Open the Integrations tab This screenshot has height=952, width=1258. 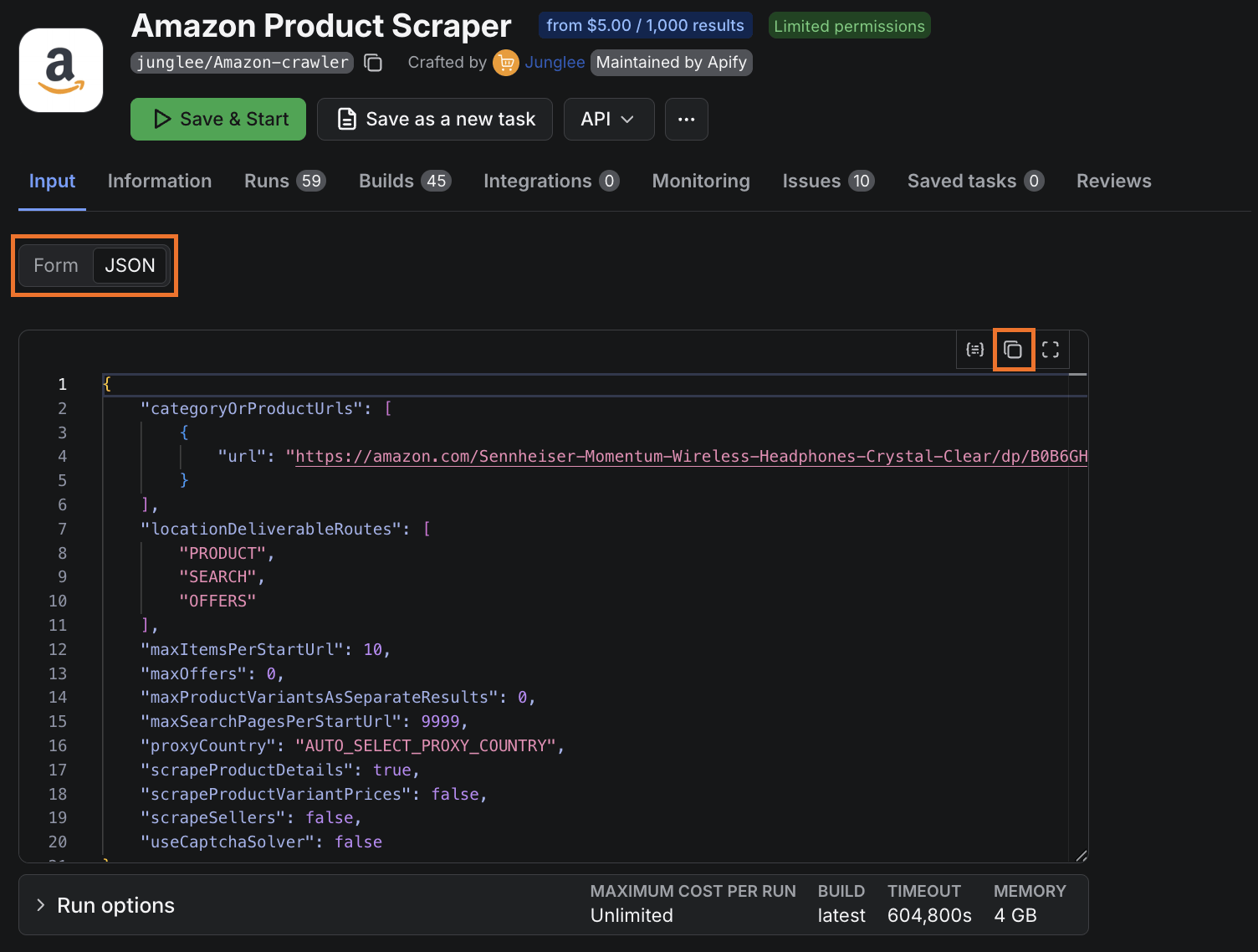pyautogui.click(x=551, y=182)
